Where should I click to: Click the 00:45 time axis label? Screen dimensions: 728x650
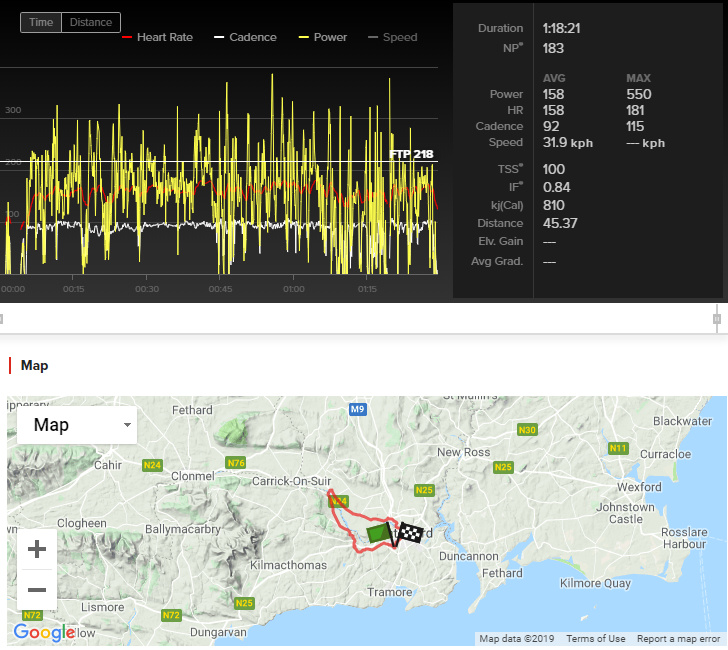220,289
